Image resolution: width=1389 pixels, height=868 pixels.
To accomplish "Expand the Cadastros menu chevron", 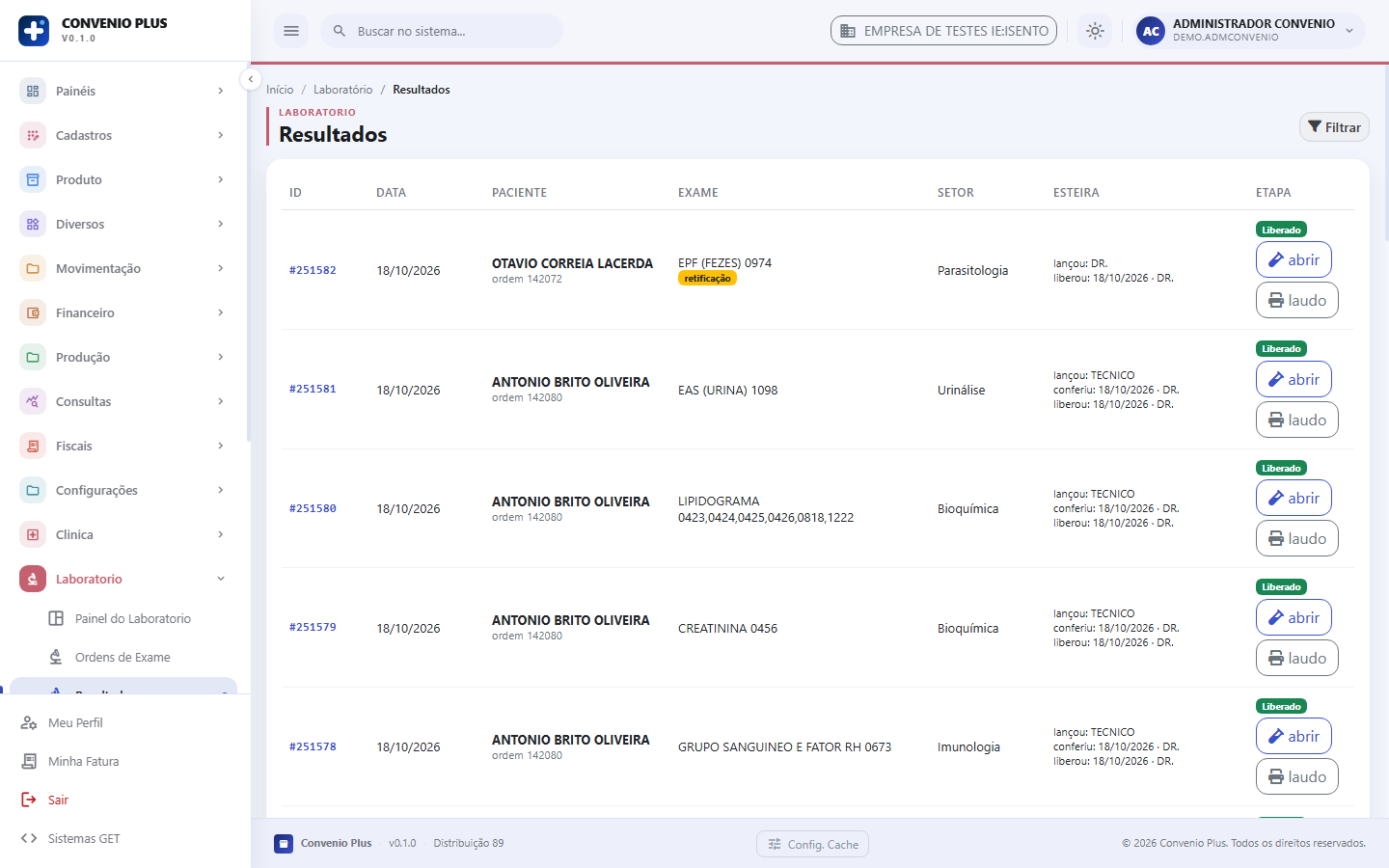I will [221, 135].
